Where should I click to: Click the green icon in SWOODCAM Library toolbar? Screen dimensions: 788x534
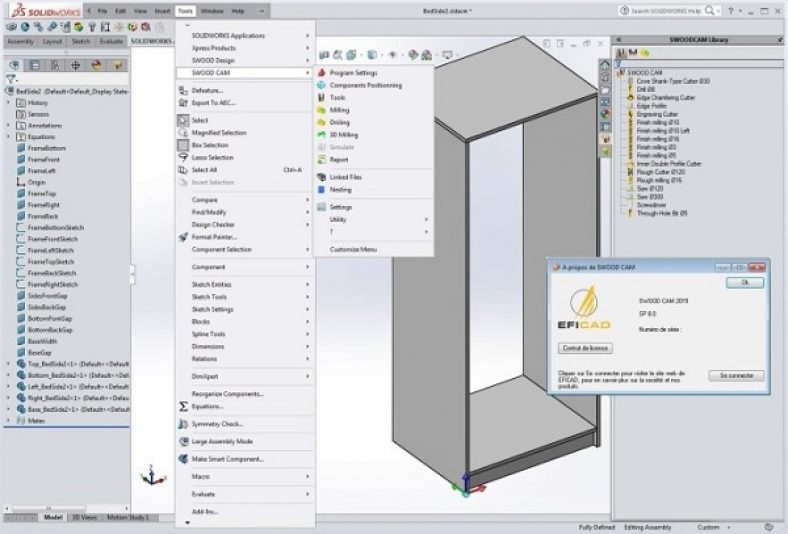(x=645, y=52)
